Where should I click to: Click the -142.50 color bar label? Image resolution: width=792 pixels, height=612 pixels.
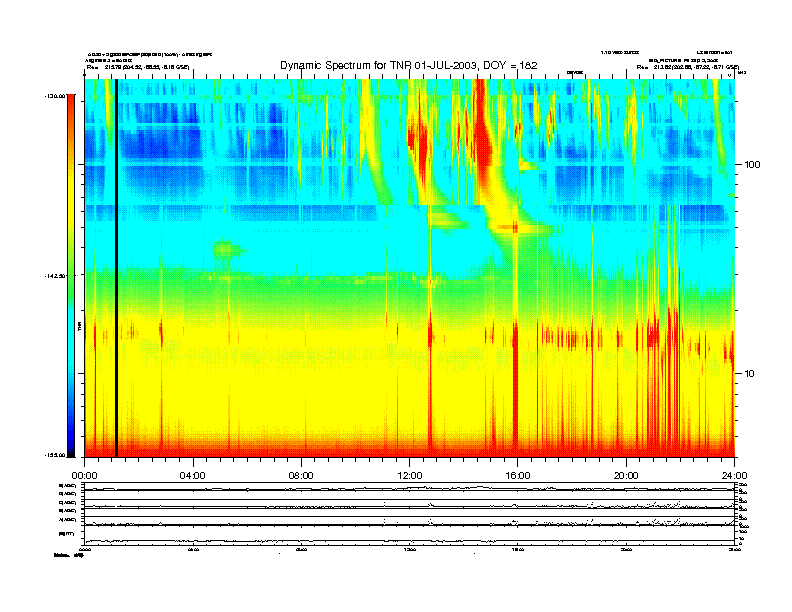[55, 276]
